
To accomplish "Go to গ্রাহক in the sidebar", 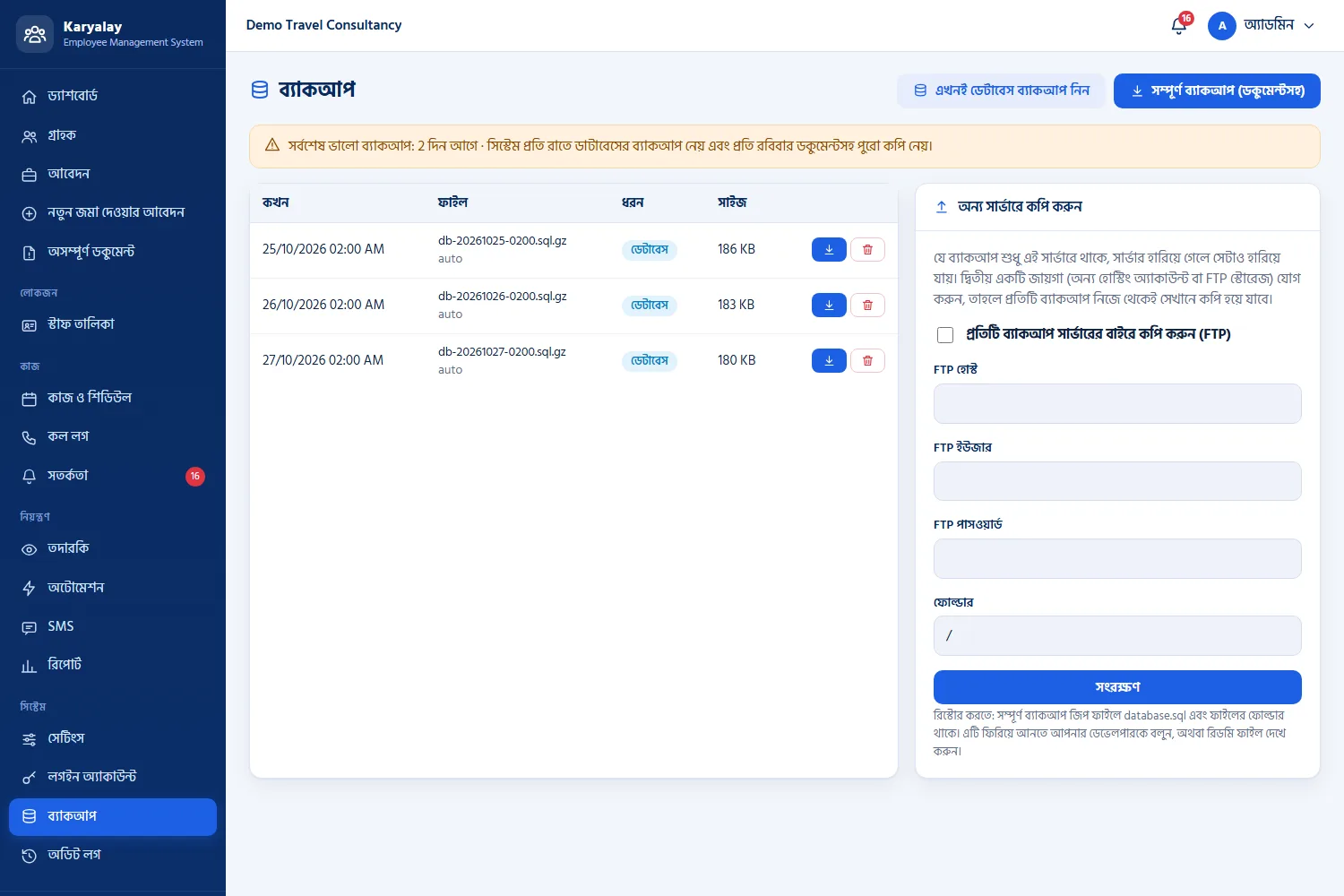I will point(113,135).
